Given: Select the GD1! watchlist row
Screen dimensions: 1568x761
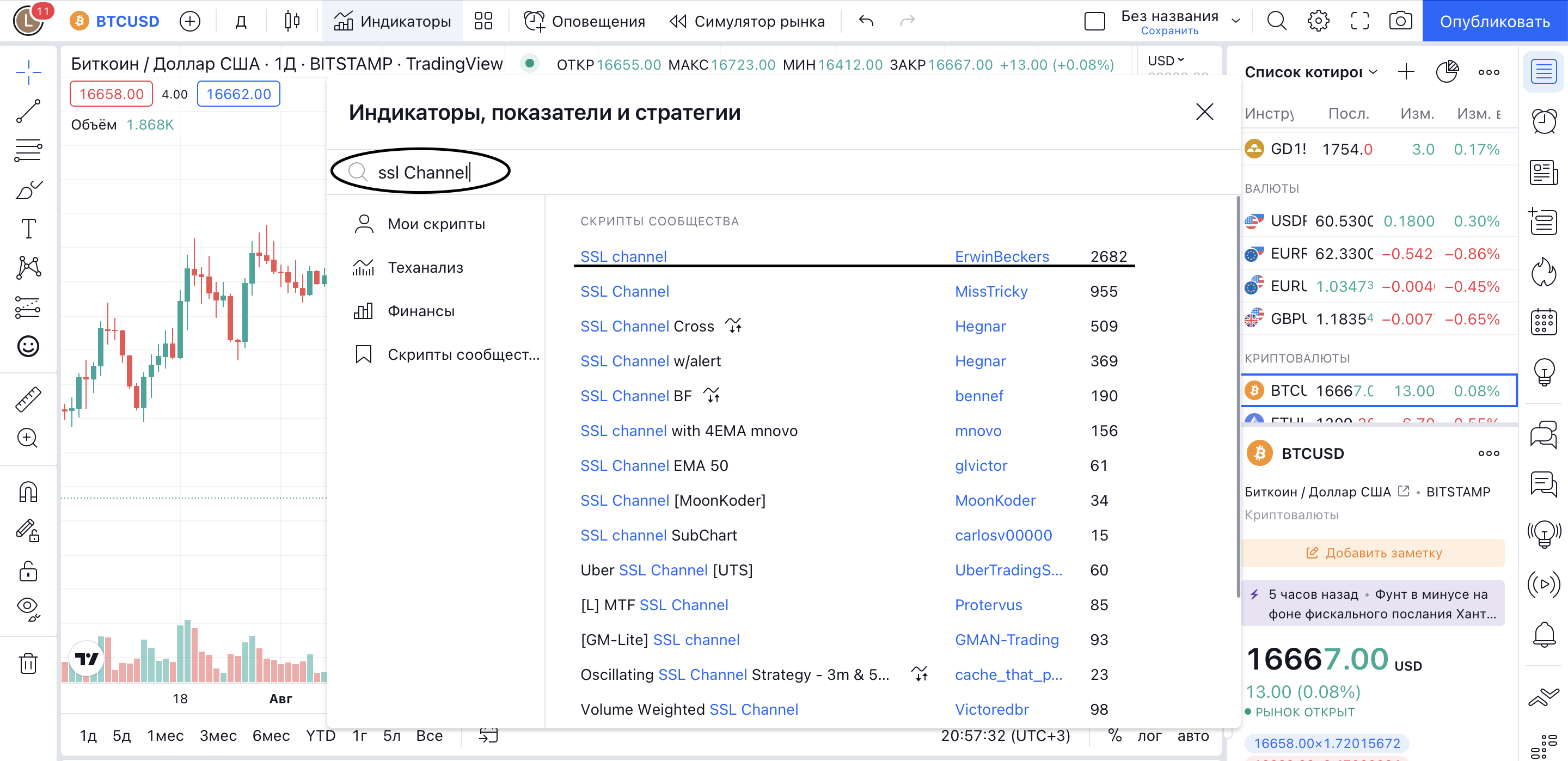Looking at the screenshot, I should coord(1378,149).
